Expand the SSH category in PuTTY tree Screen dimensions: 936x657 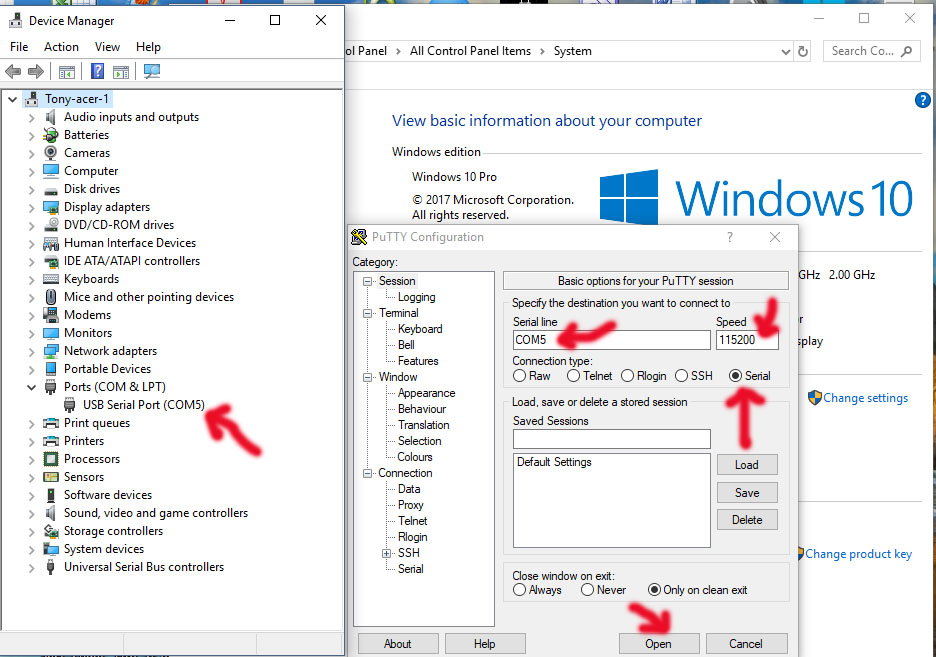[x=386, y=553]
